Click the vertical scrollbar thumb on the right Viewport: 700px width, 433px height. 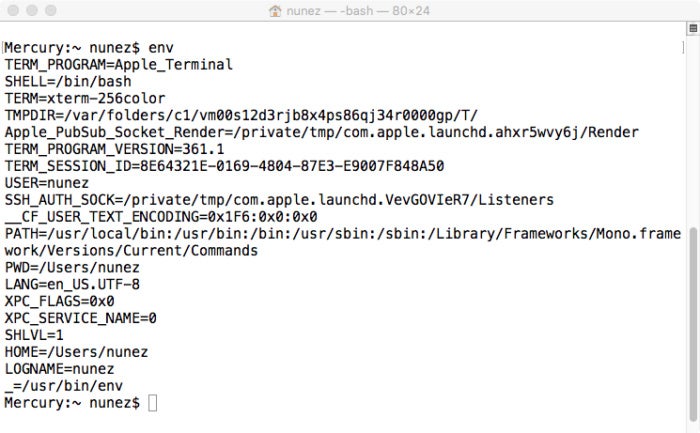[x=693, y=324]
